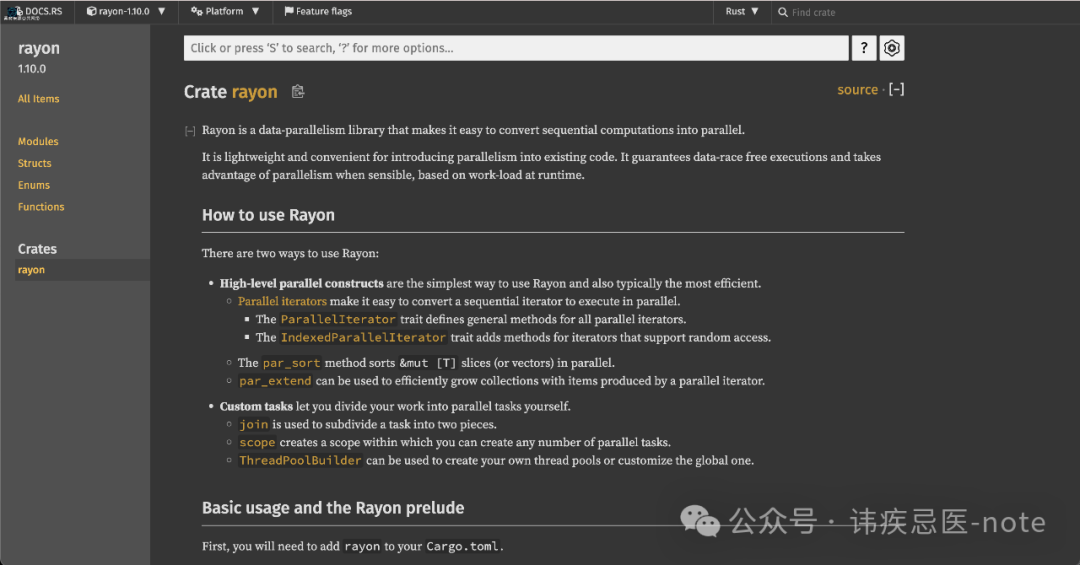This screenshot has width=1080, height=565.
Task: Click the '&mut [T]' code text
Action: tap(428, 363)
